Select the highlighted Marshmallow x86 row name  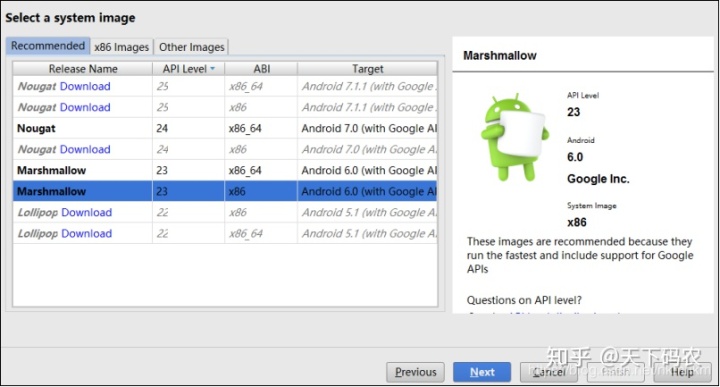[51, 192]
